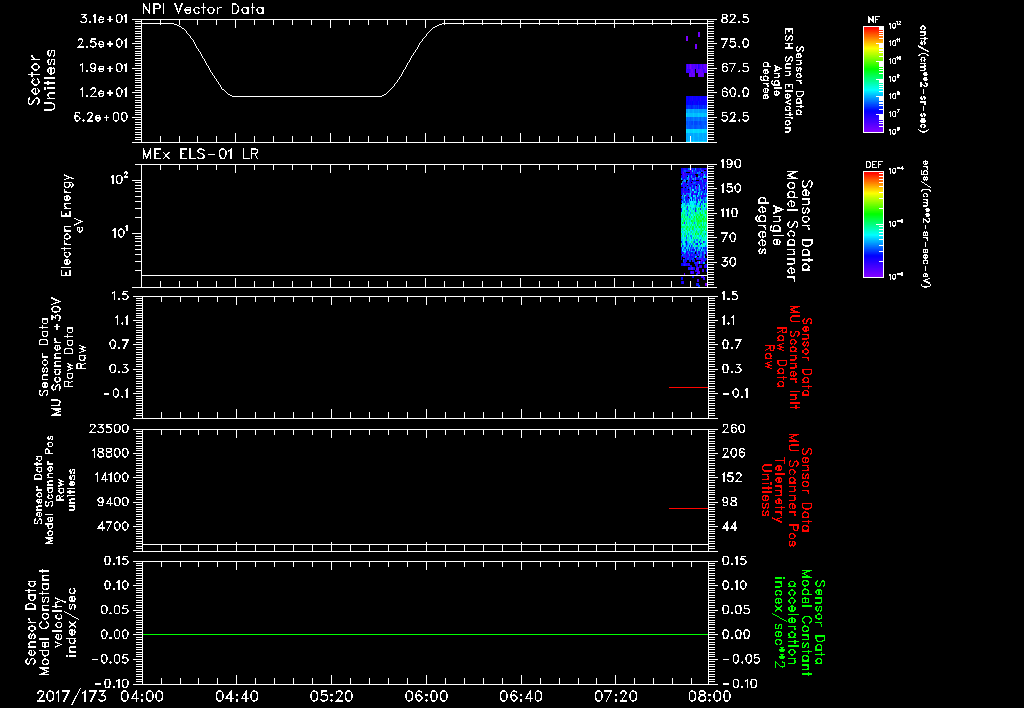Click the red line in Scanner Pos panel

coord(688,508)
